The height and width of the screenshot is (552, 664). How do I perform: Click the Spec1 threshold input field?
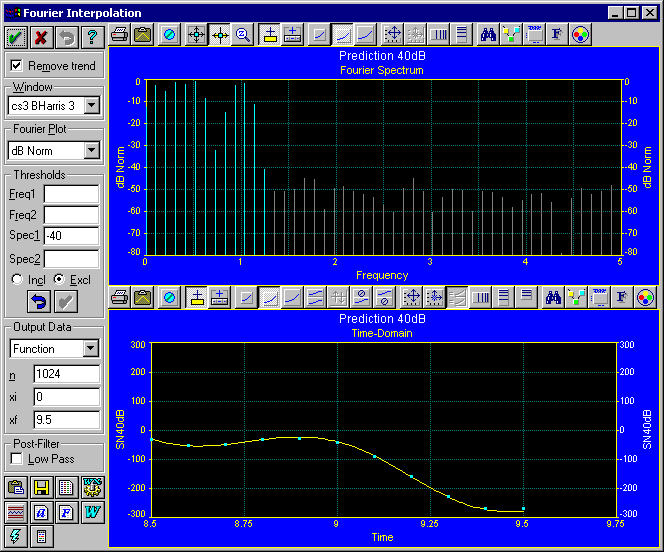click(x=71, y=236)
